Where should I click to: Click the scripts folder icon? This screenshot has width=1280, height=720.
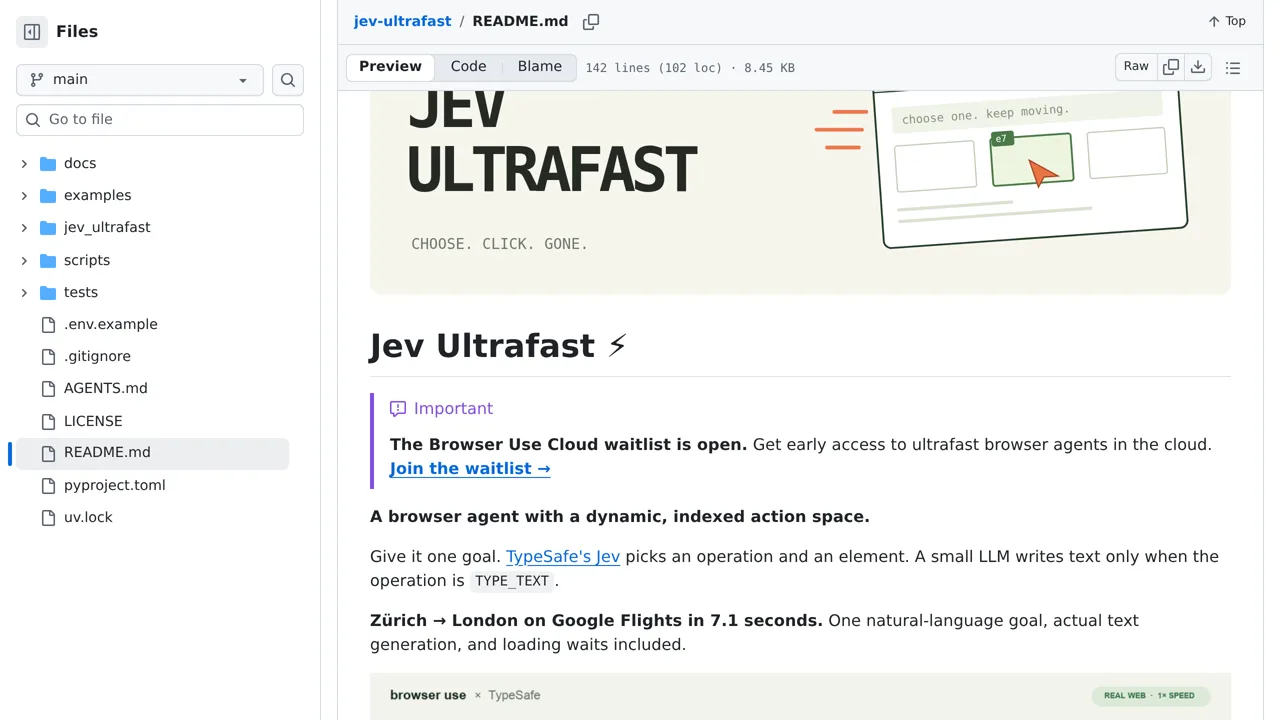[x=48, y=260]
